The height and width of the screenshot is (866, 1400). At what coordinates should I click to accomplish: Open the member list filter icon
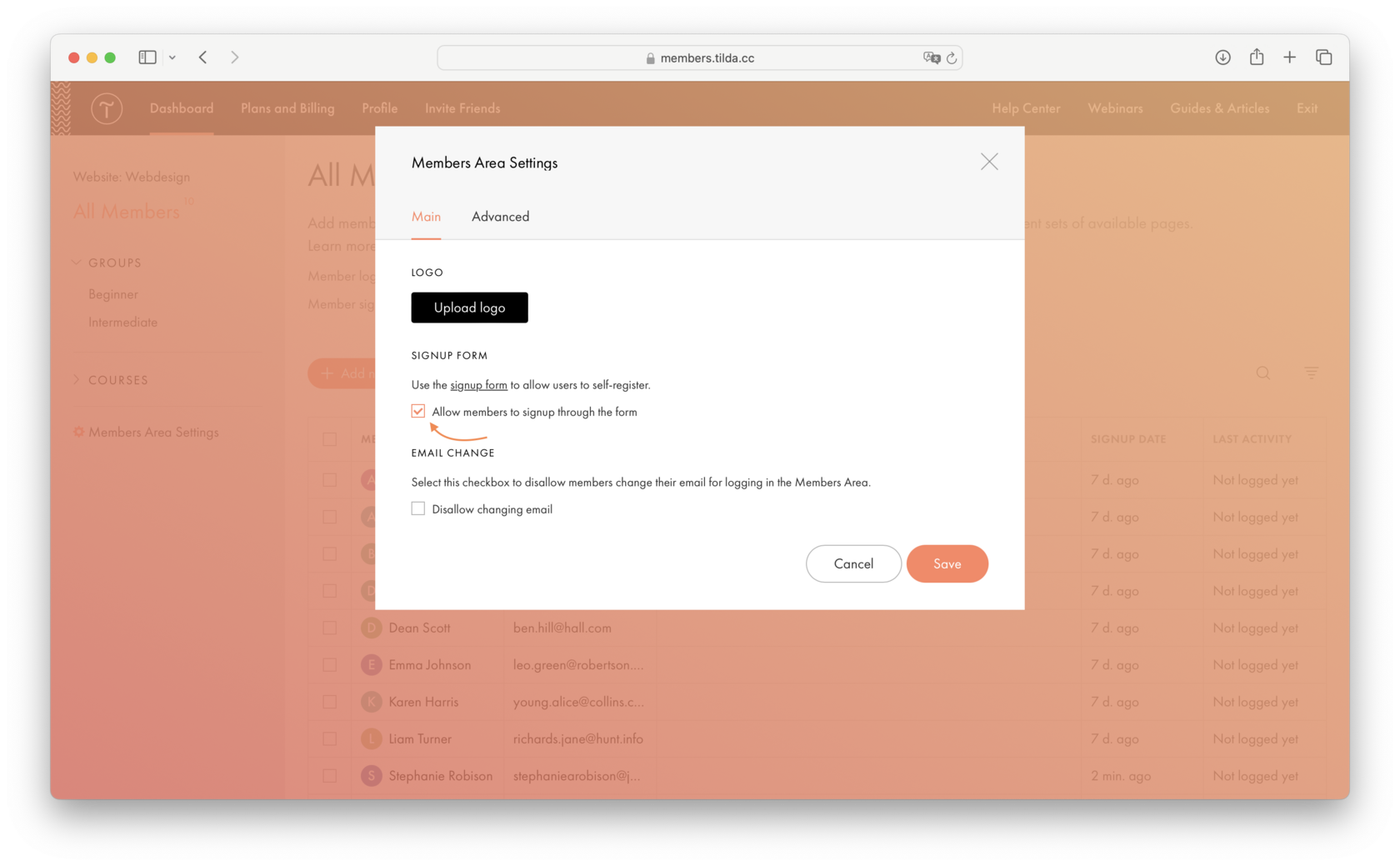tap(1311, 373)
